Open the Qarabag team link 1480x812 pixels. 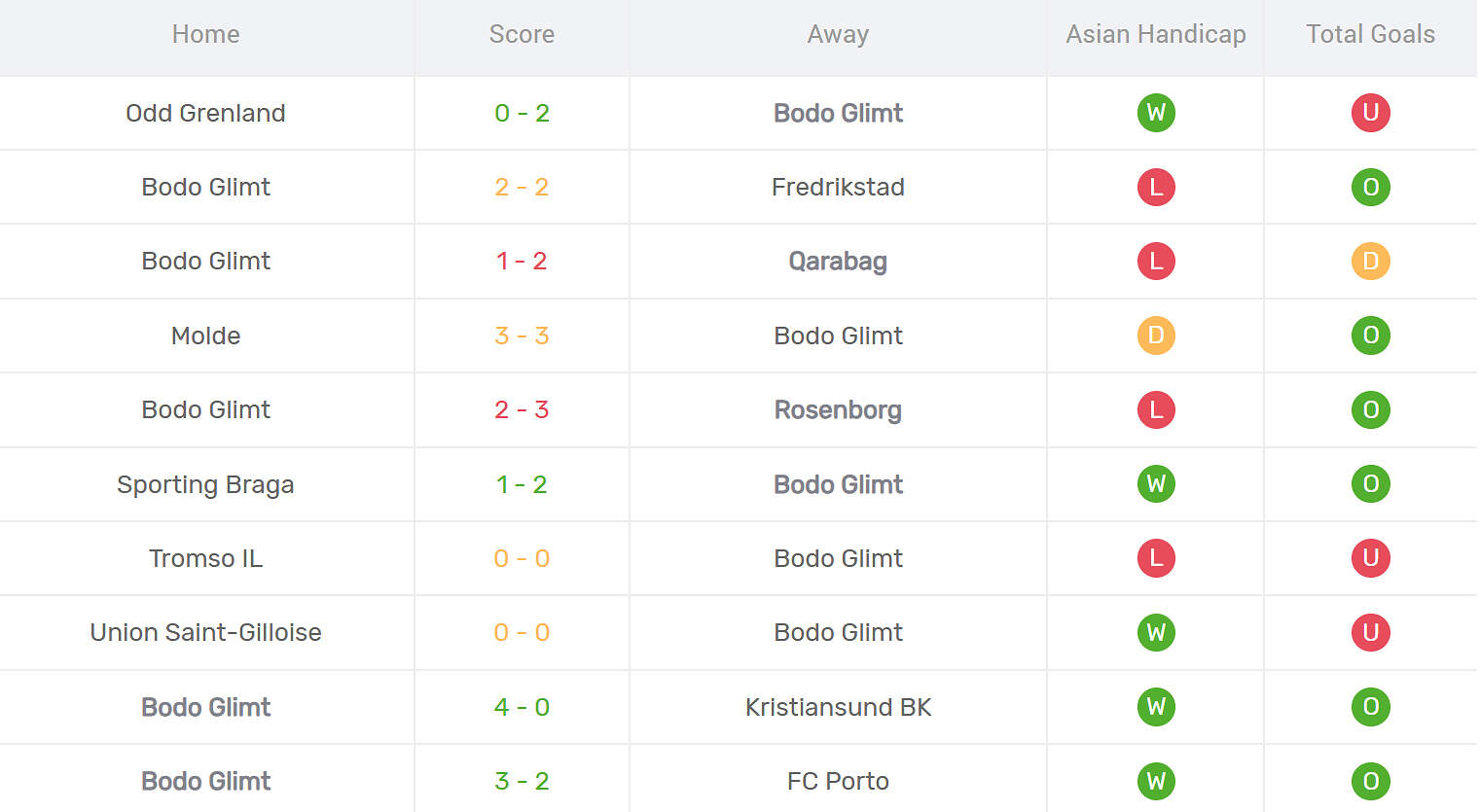[838, 261]
